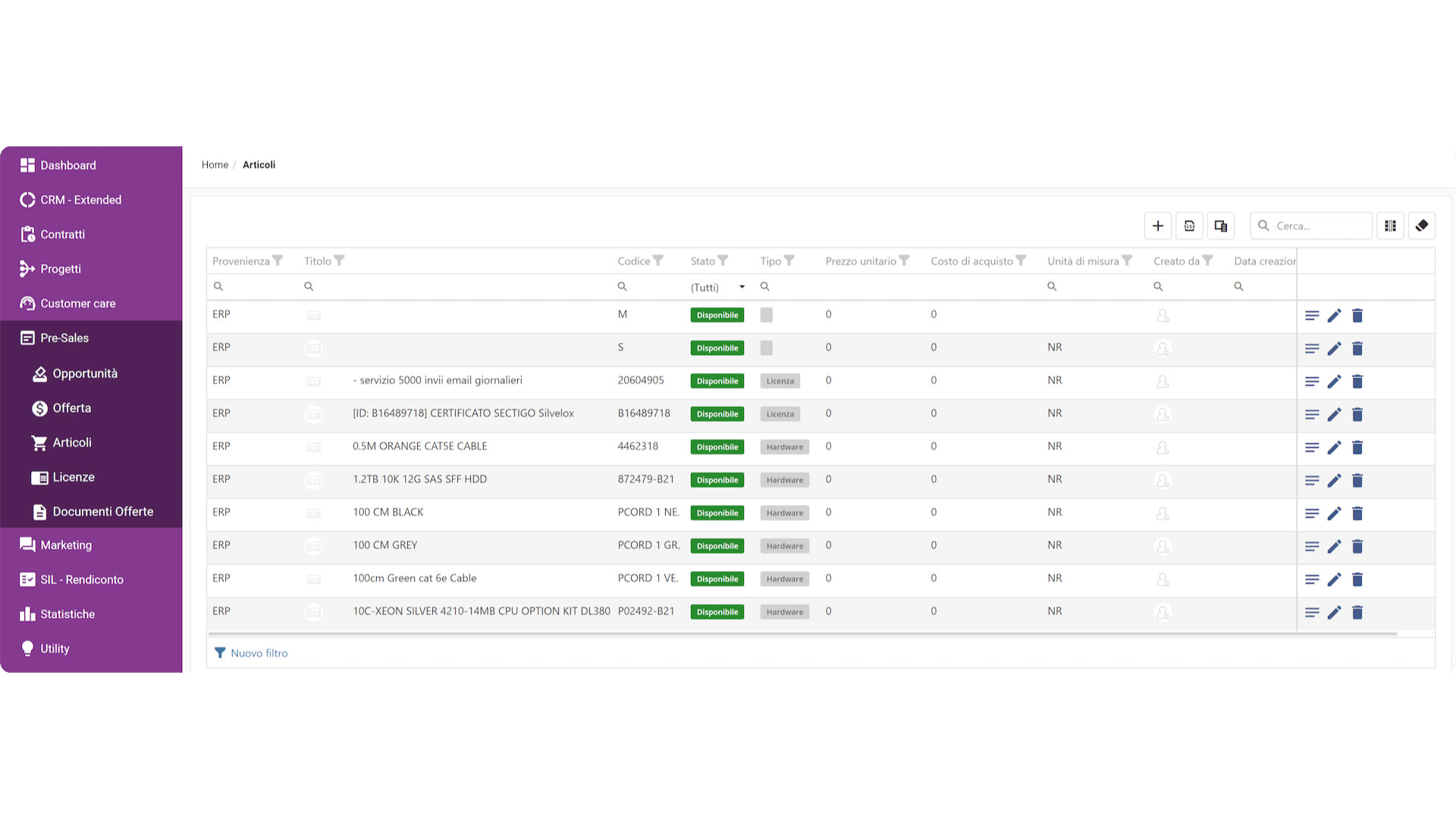
Task: Open Documenti Offerte menu item
Action: [x=91, y=512]
